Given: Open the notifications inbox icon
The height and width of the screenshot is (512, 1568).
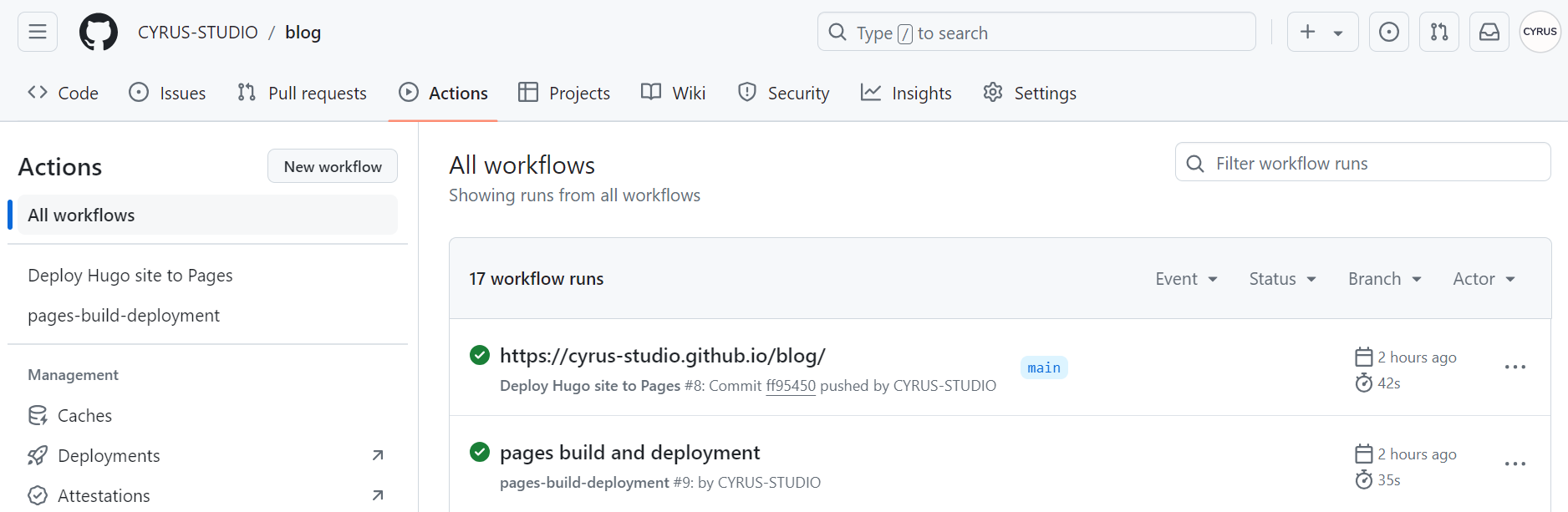Looking at the screenshot, I should click(1489, 33).
